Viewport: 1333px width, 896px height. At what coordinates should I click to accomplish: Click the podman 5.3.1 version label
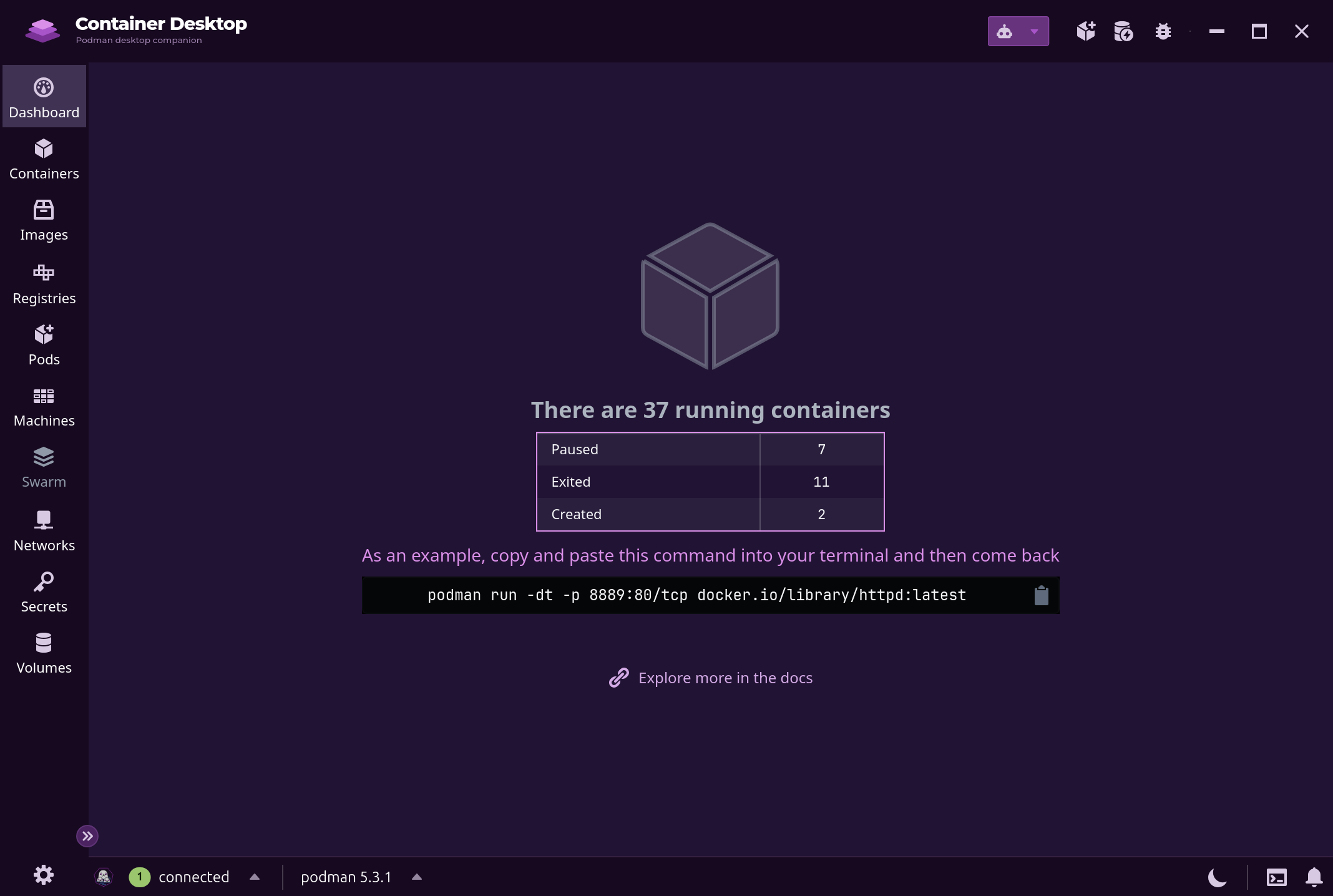click(x=346, y=877)
